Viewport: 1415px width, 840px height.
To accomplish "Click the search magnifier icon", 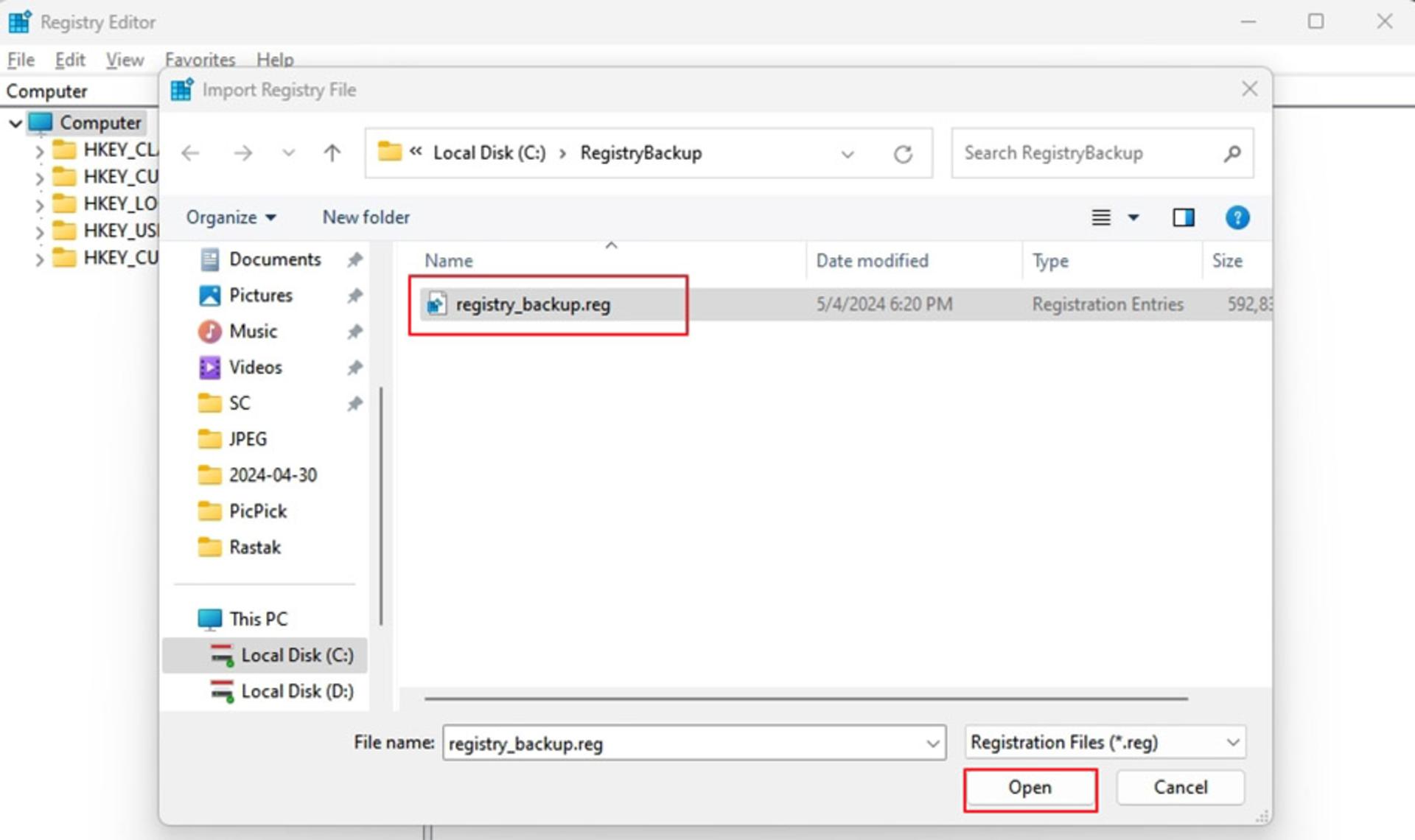I will tap(1231, 153).
